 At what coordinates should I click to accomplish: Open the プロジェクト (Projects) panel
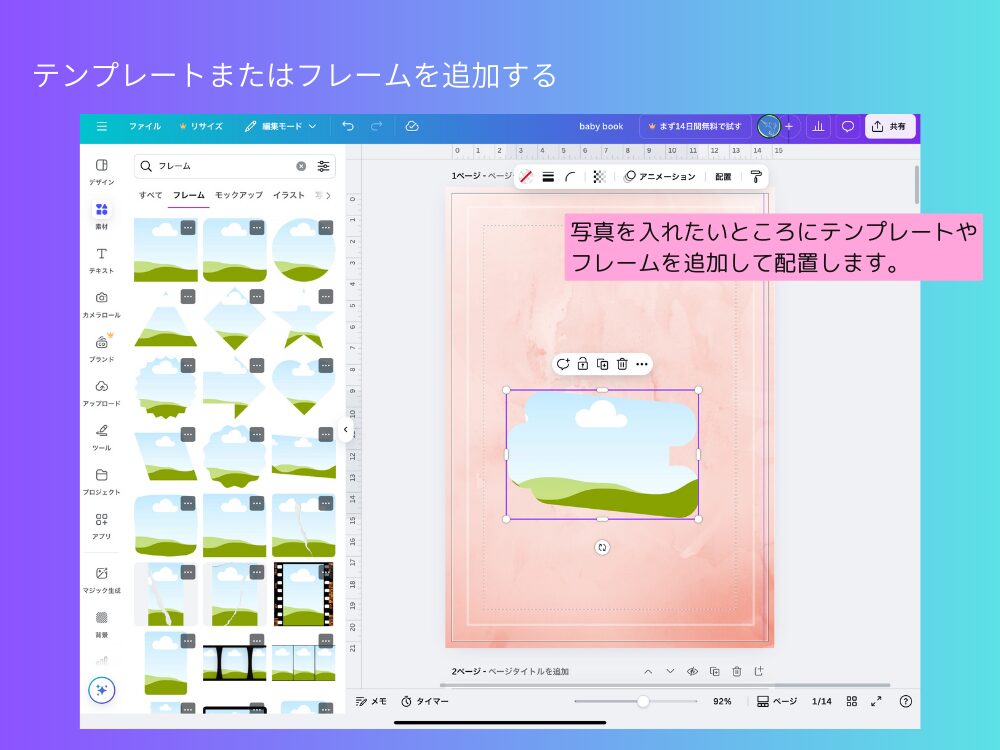pyautogui.click(x=101, y=478)
